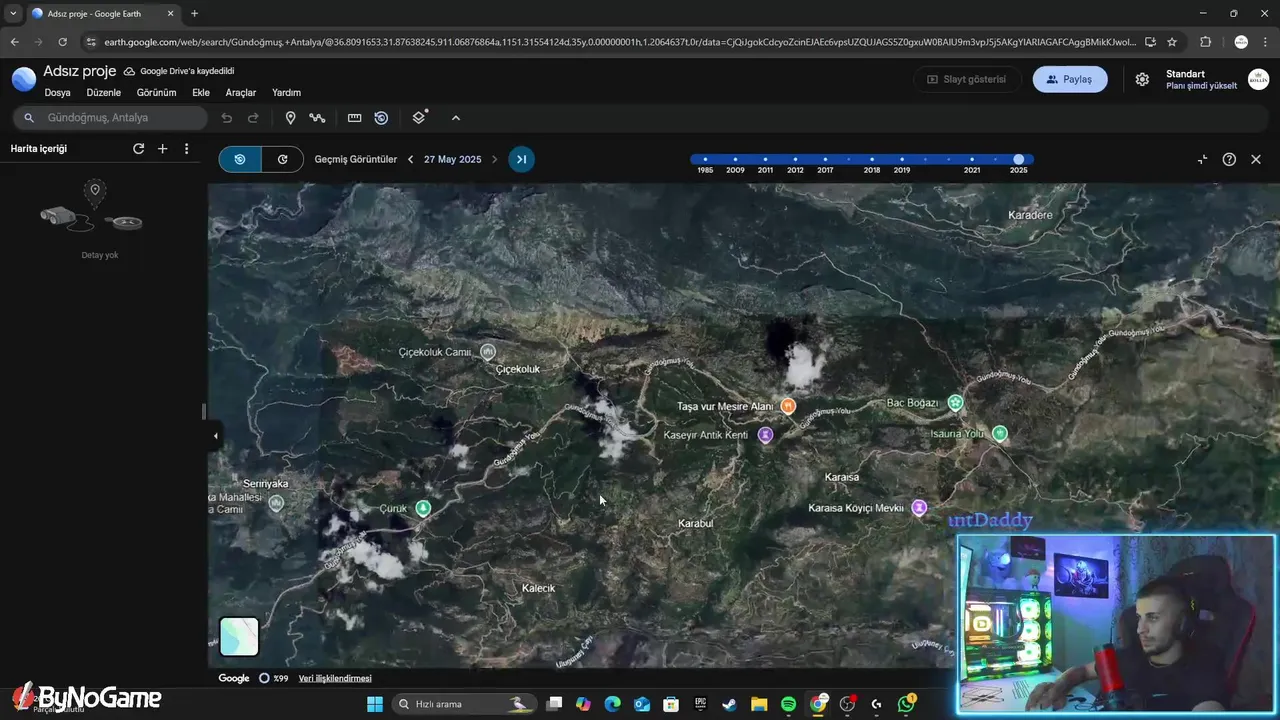Open the account profile avatar

coord(1258,79)
